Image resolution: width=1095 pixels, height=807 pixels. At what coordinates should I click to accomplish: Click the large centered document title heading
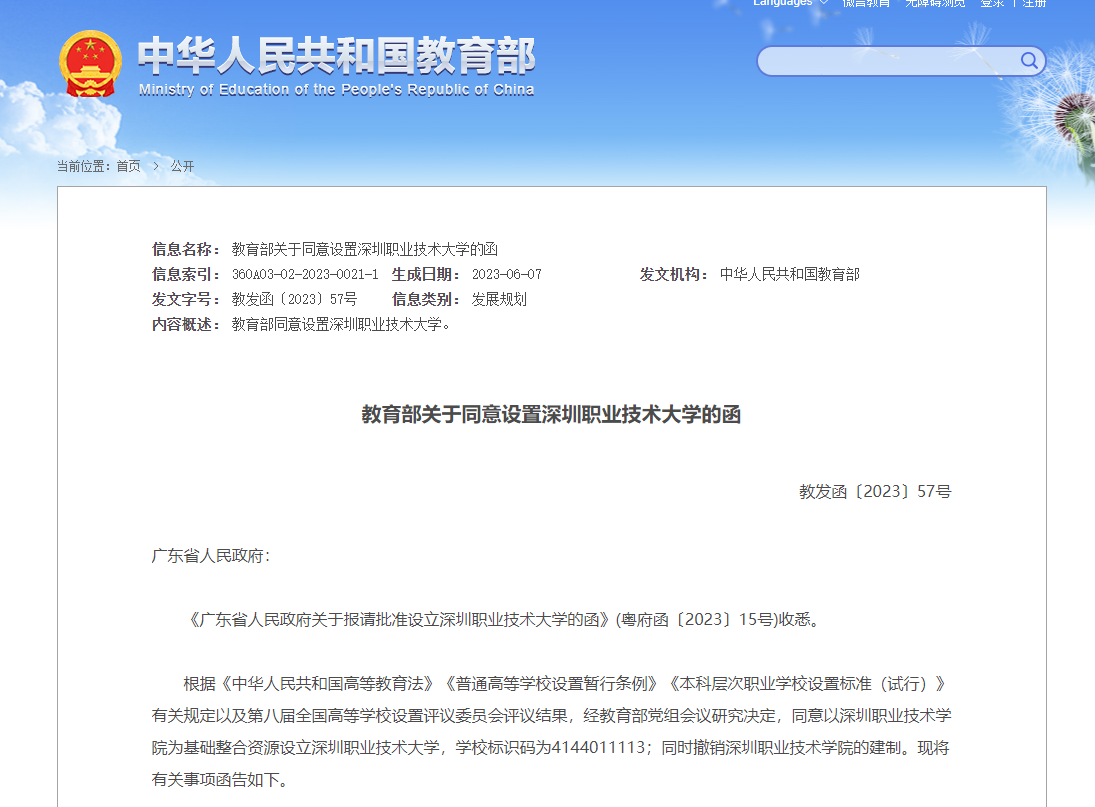click(551, 415)
